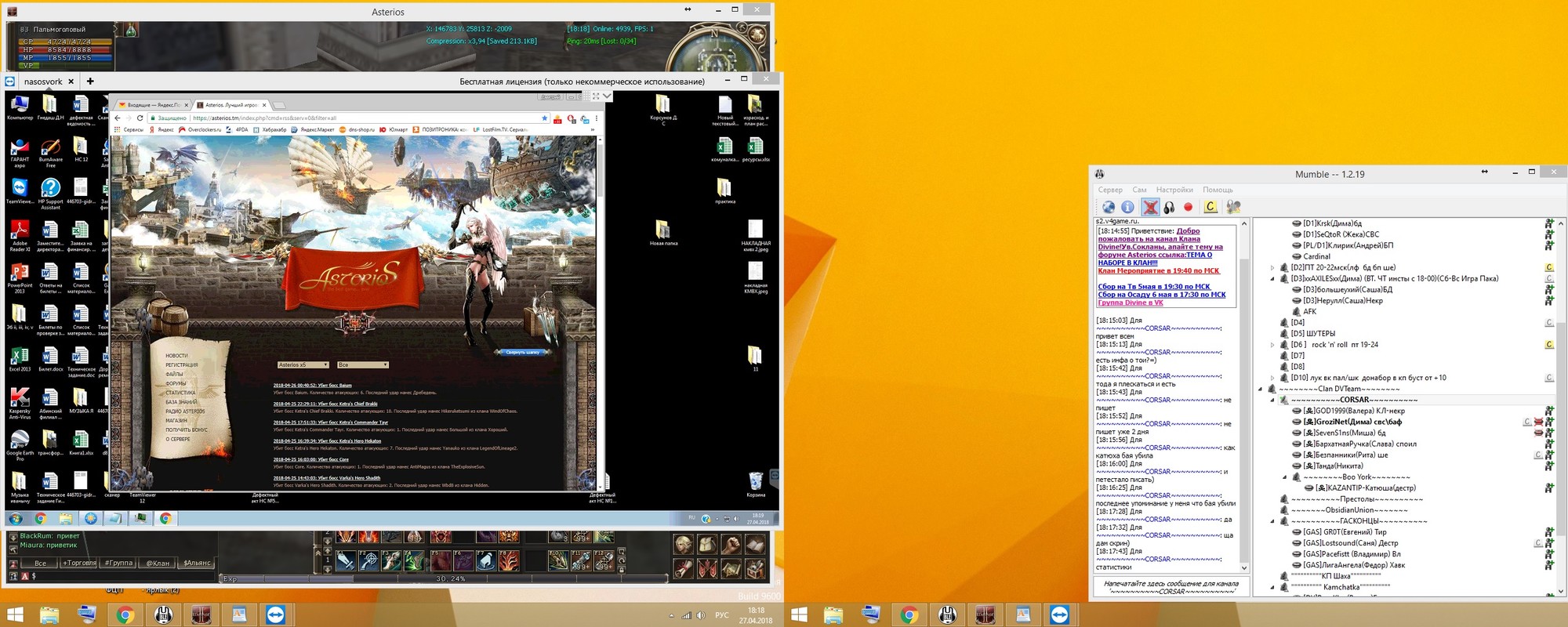Open the comment C icon in Mumble toolbar

(x=1210, y=207)
